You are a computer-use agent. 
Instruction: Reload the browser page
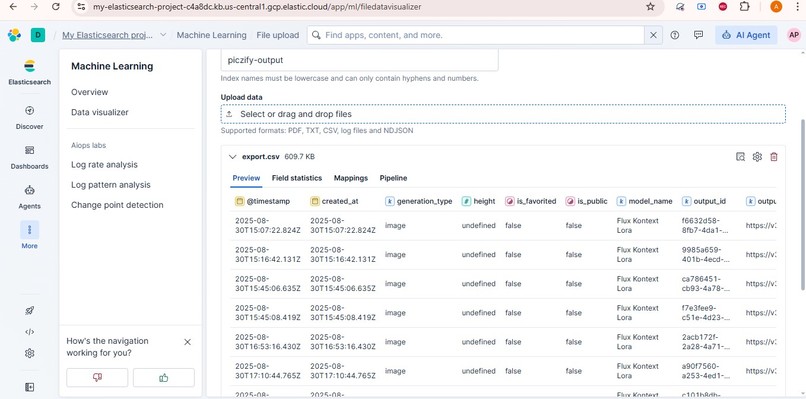coord(56,7)
